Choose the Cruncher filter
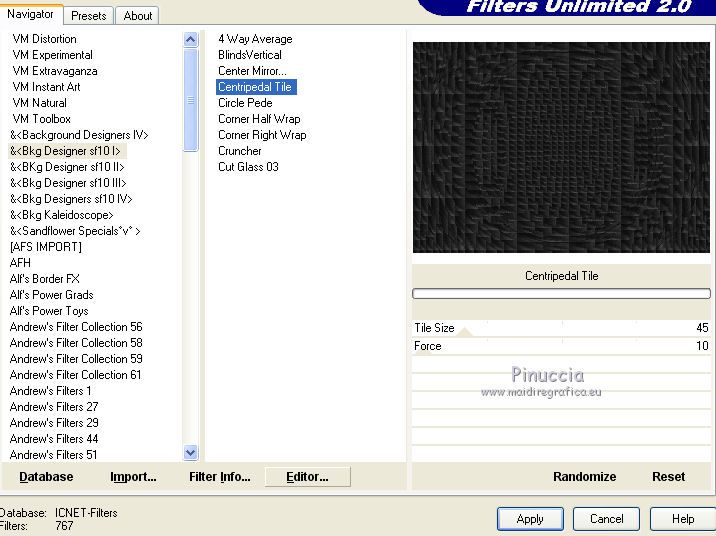The height and width of the screenshot is (536, 716). [x=240, y=151]
